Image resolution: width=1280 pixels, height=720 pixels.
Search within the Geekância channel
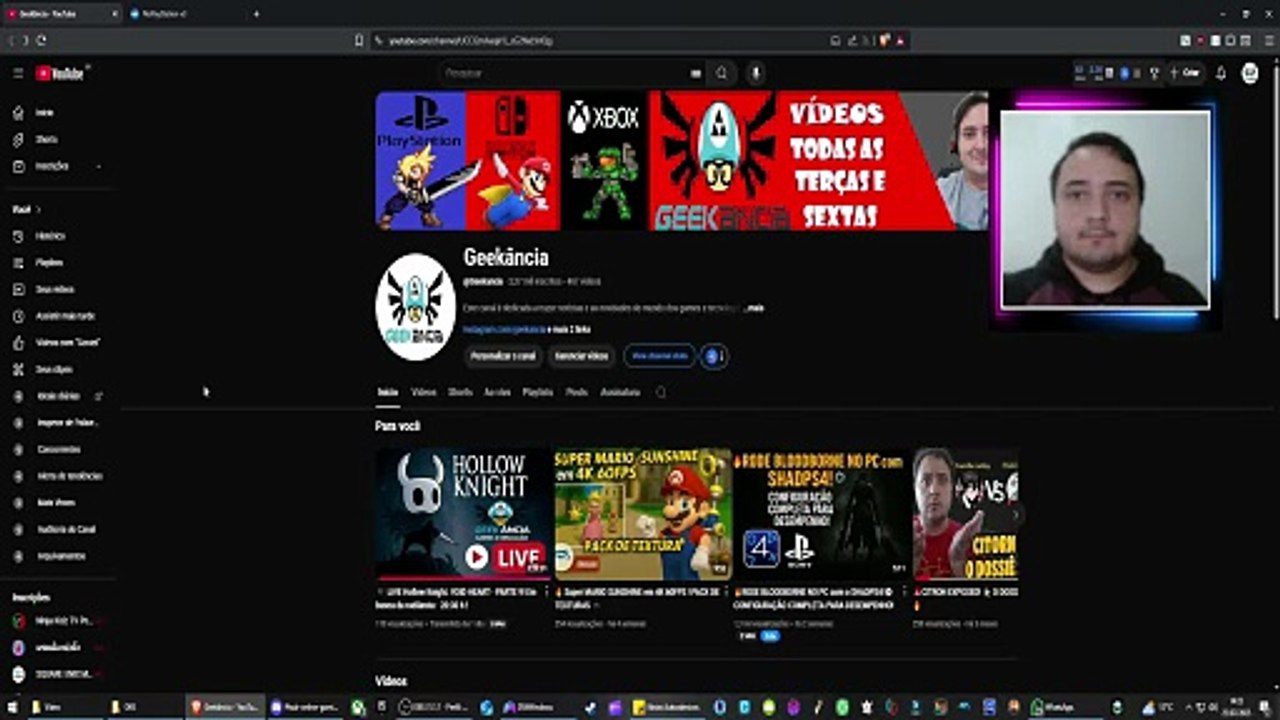(x=660, y=393)
